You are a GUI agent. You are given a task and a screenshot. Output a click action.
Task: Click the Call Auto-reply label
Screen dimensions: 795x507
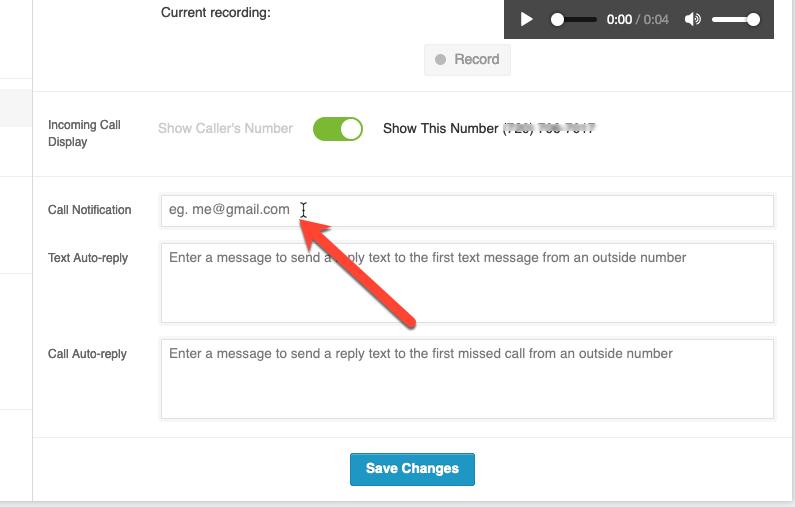click(87, 354)
